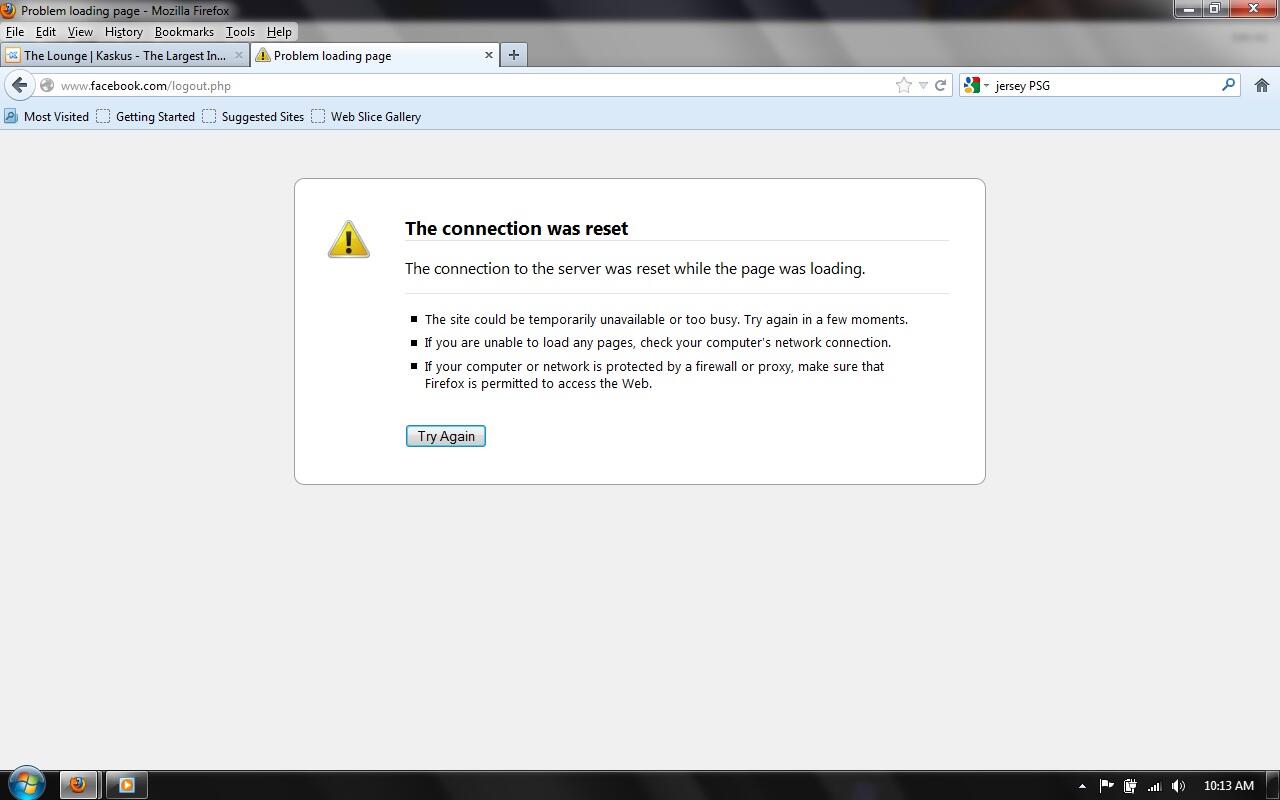
Task: Check the power battery tray icon
Action: 1130,786
